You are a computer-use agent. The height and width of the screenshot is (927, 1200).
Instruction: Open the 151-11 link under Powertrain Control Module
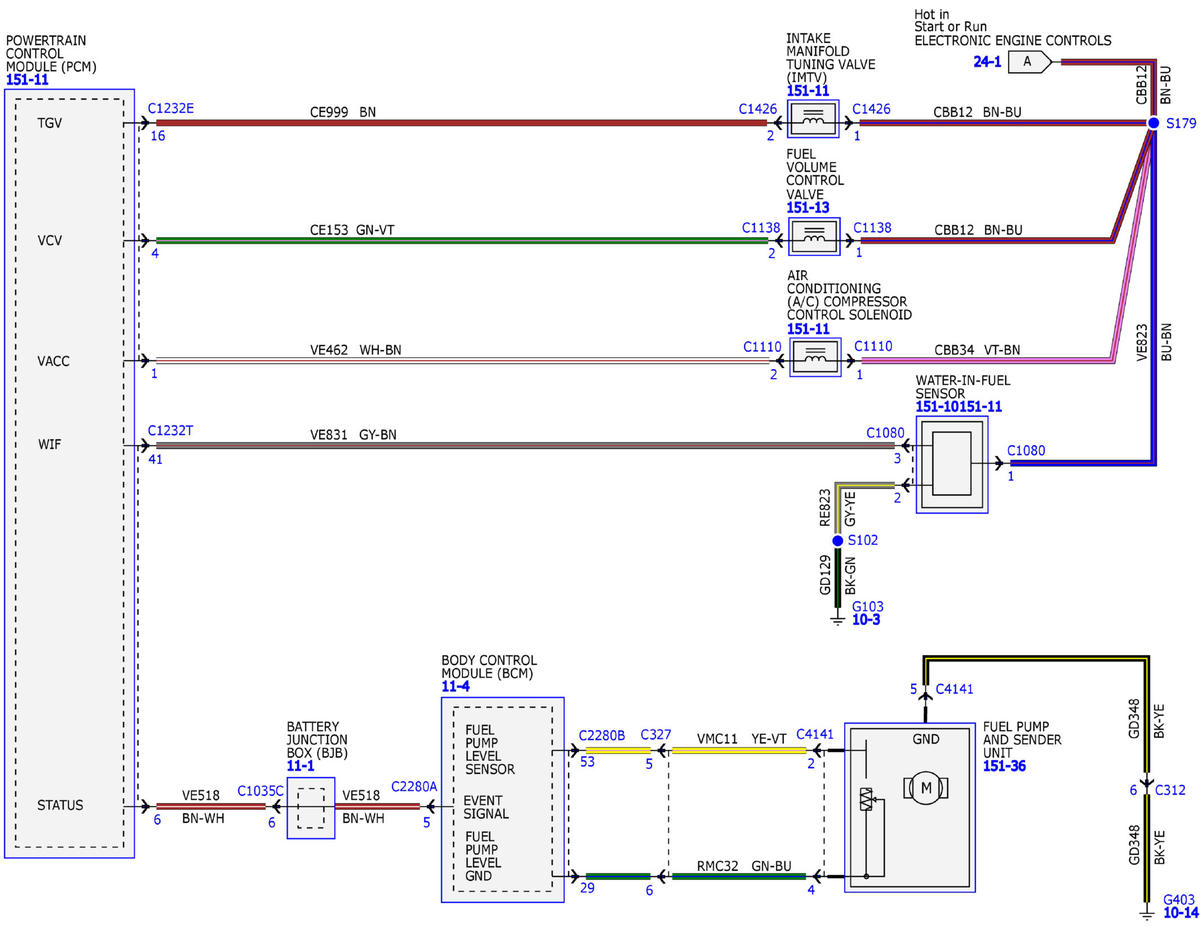[x=27, y=78]
